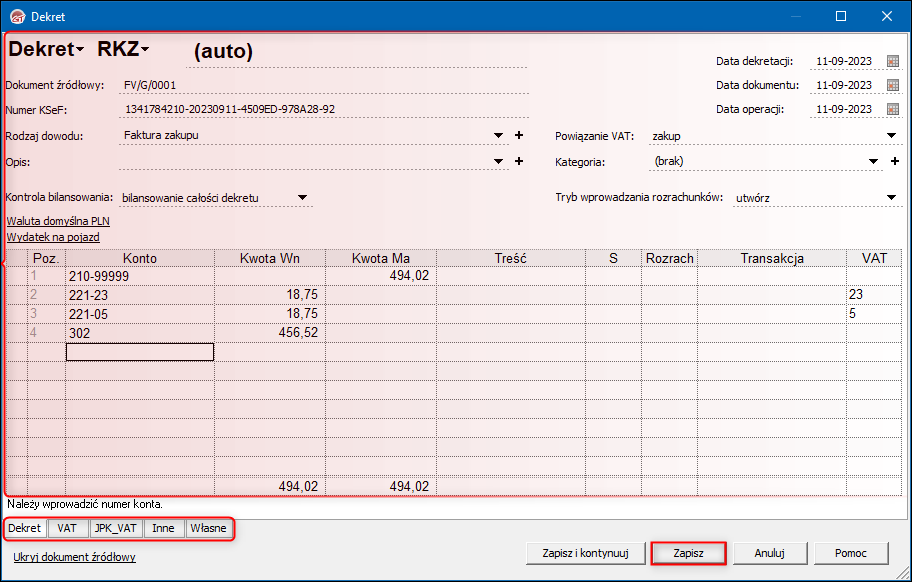Click plus icon next to Rodzaj dowodu

pos(519,136)
